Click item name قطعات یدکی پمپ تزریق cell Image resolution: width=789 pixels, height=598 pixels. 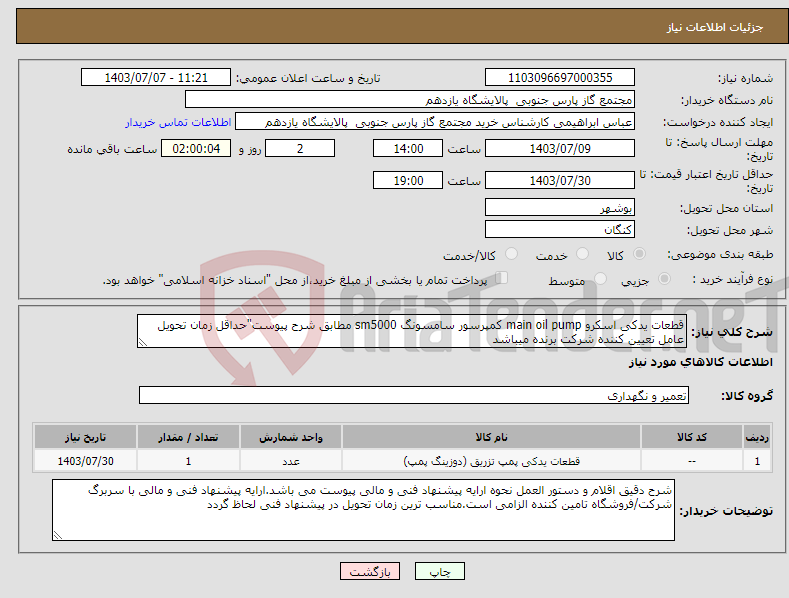click(492, 461)
